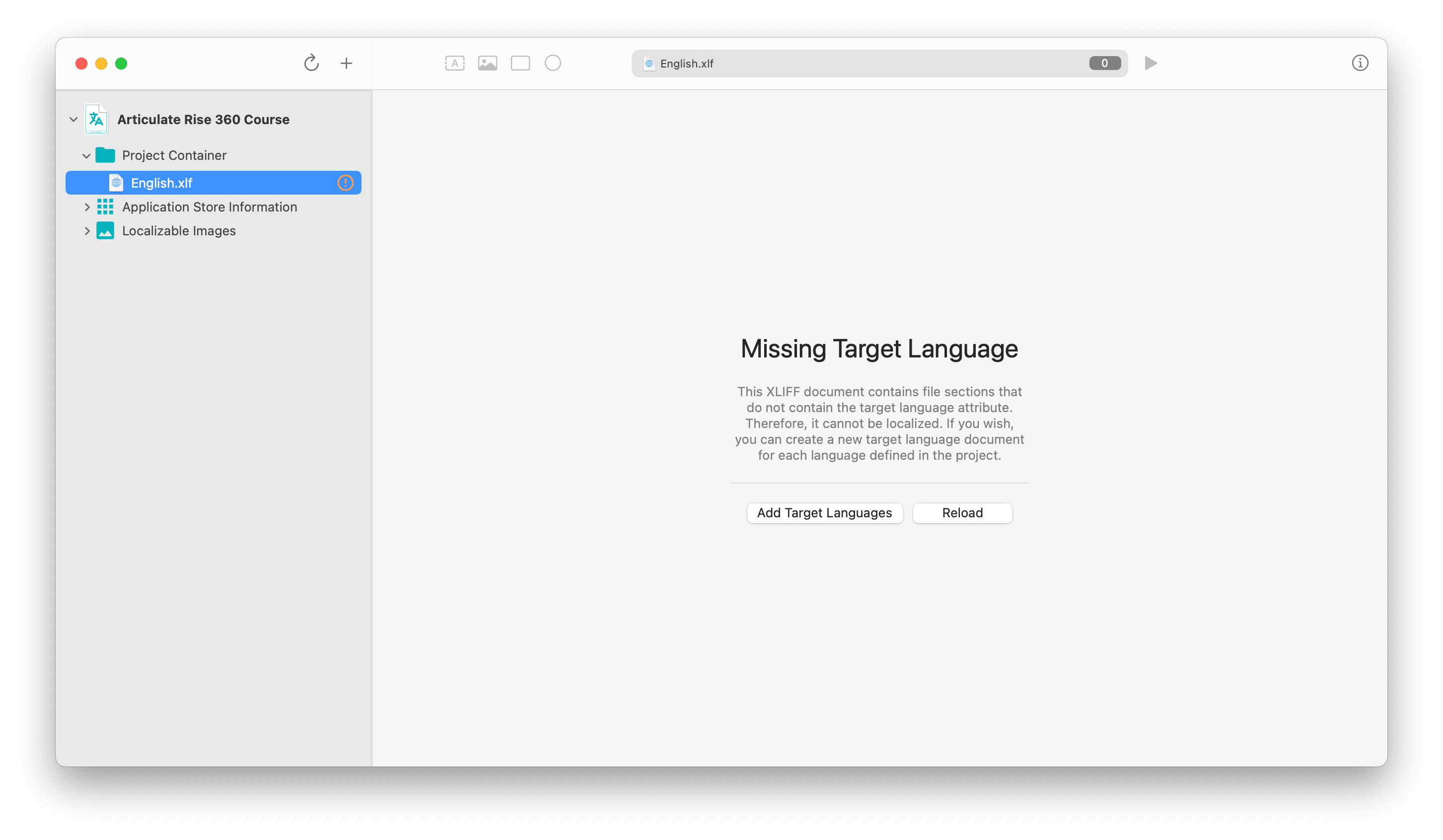
Task: Click the orange warning icon on English.xlf
Action: 345,183
